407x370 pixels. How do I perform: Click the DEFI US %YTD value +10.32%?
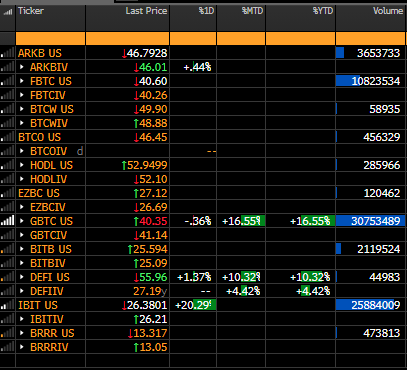[310, 277]
